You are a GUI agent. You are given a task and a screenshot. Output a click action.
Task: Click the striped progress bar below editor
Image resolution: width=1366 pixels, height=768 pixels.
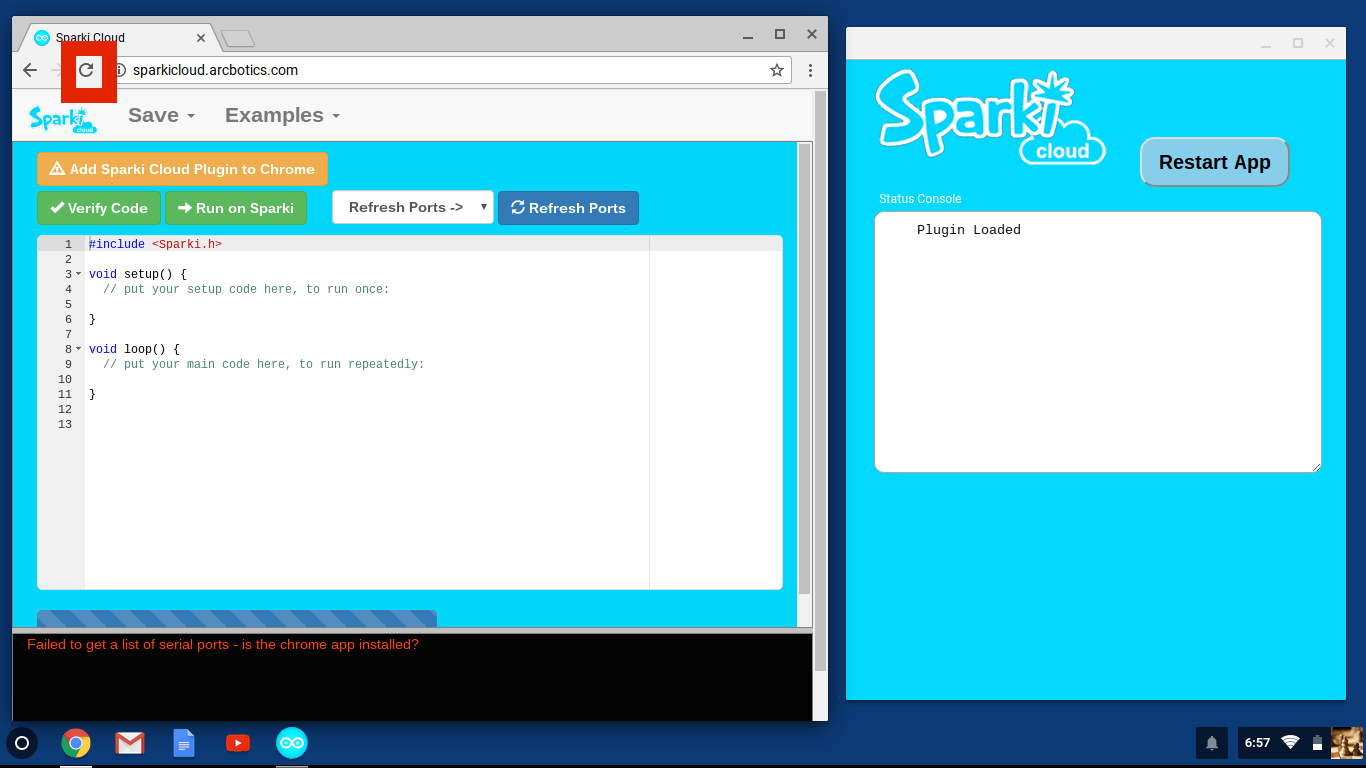[237, 619]
